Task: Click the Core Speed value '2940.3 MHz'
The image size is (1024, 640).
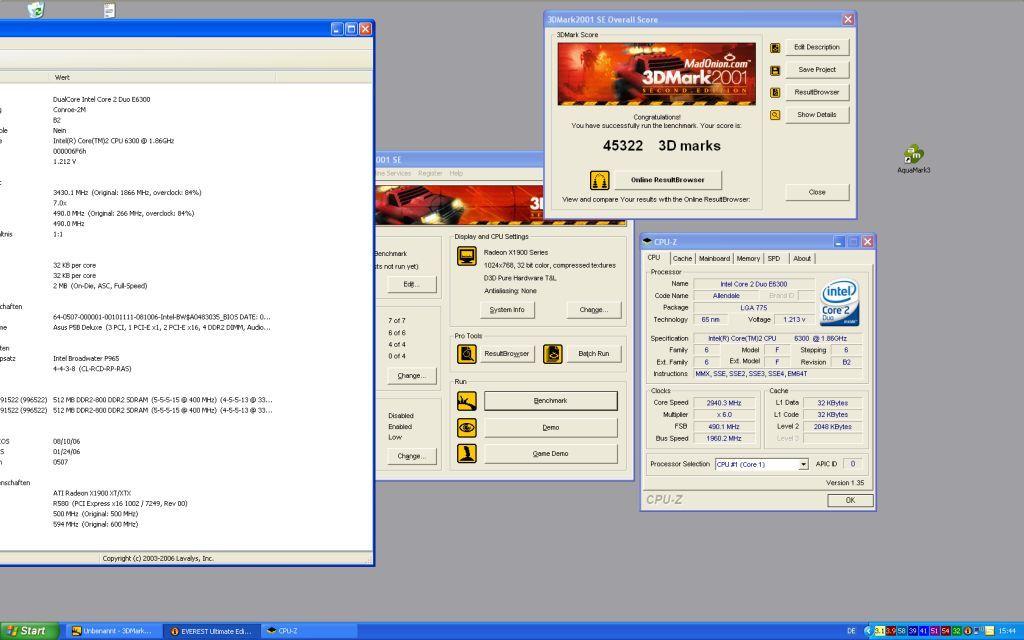Action: [724, 403]
